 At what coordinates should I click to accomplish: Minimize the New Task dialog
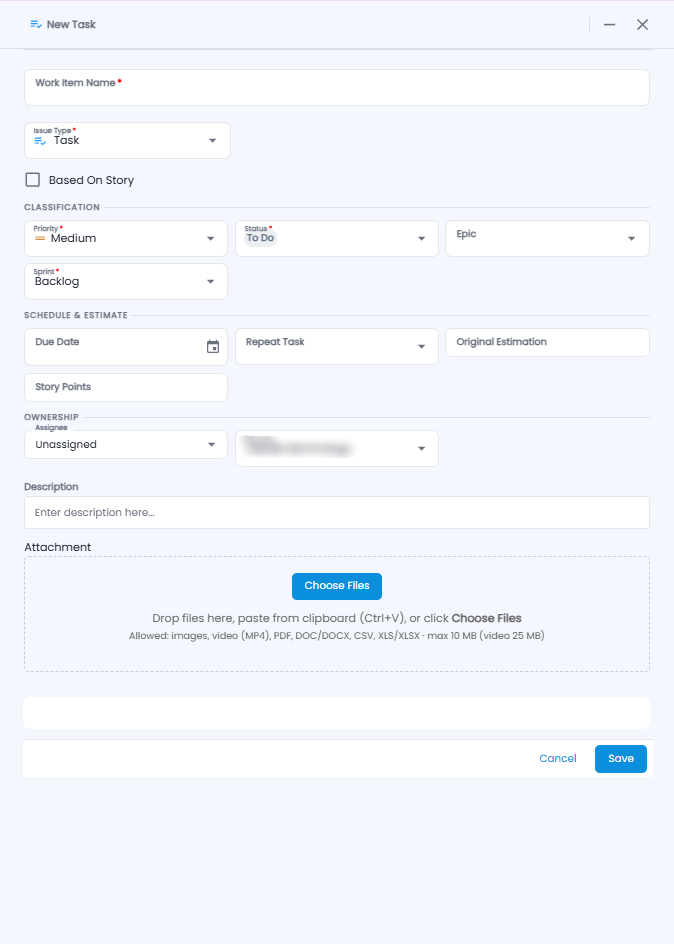pos(610,25)
